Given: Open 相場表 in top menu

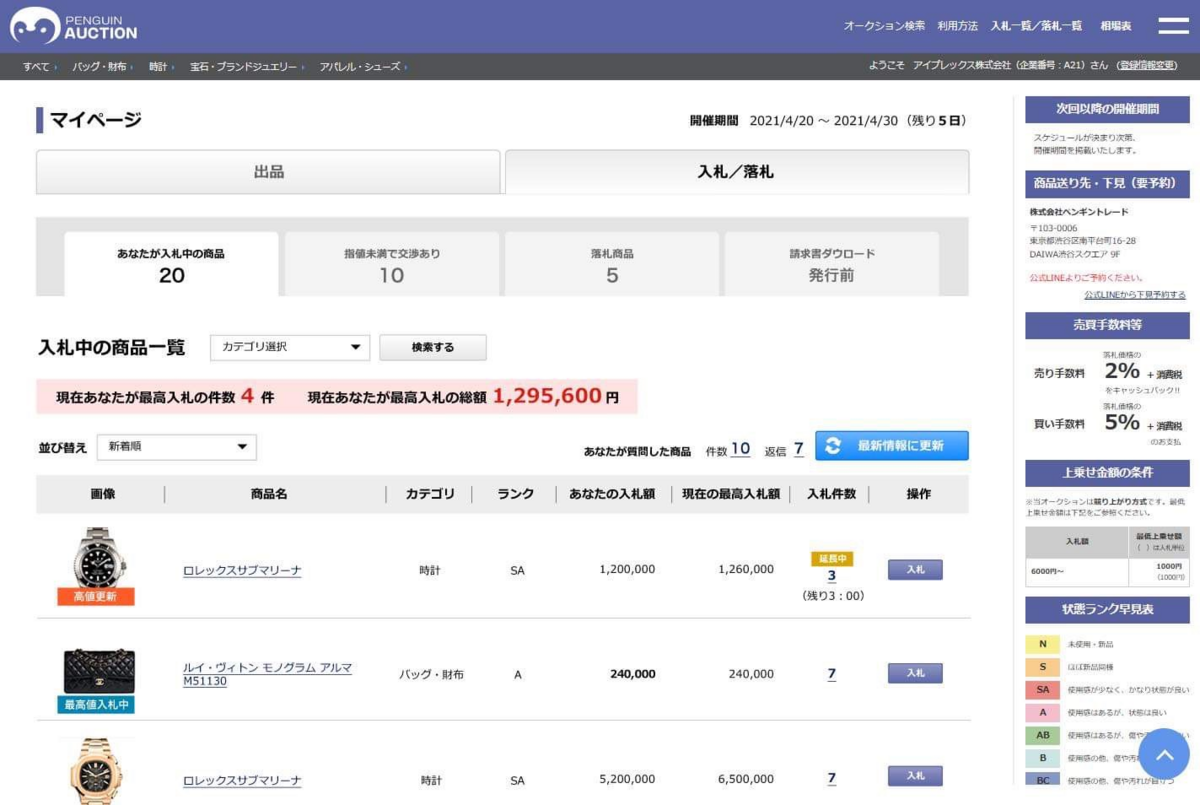Looking at the screenshot, I should [x=1115, y=26].
